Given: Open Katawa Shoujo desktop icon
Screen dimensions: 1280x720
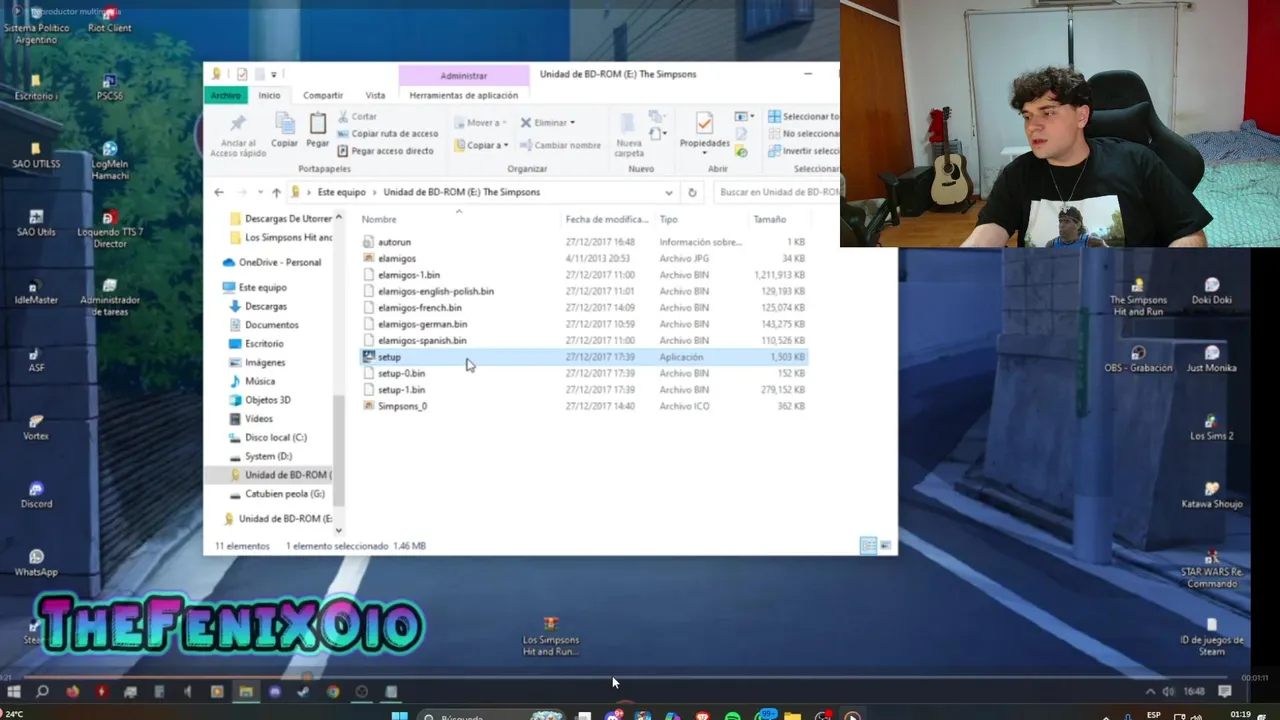Looking at the screenshot, I should 1212,495.
